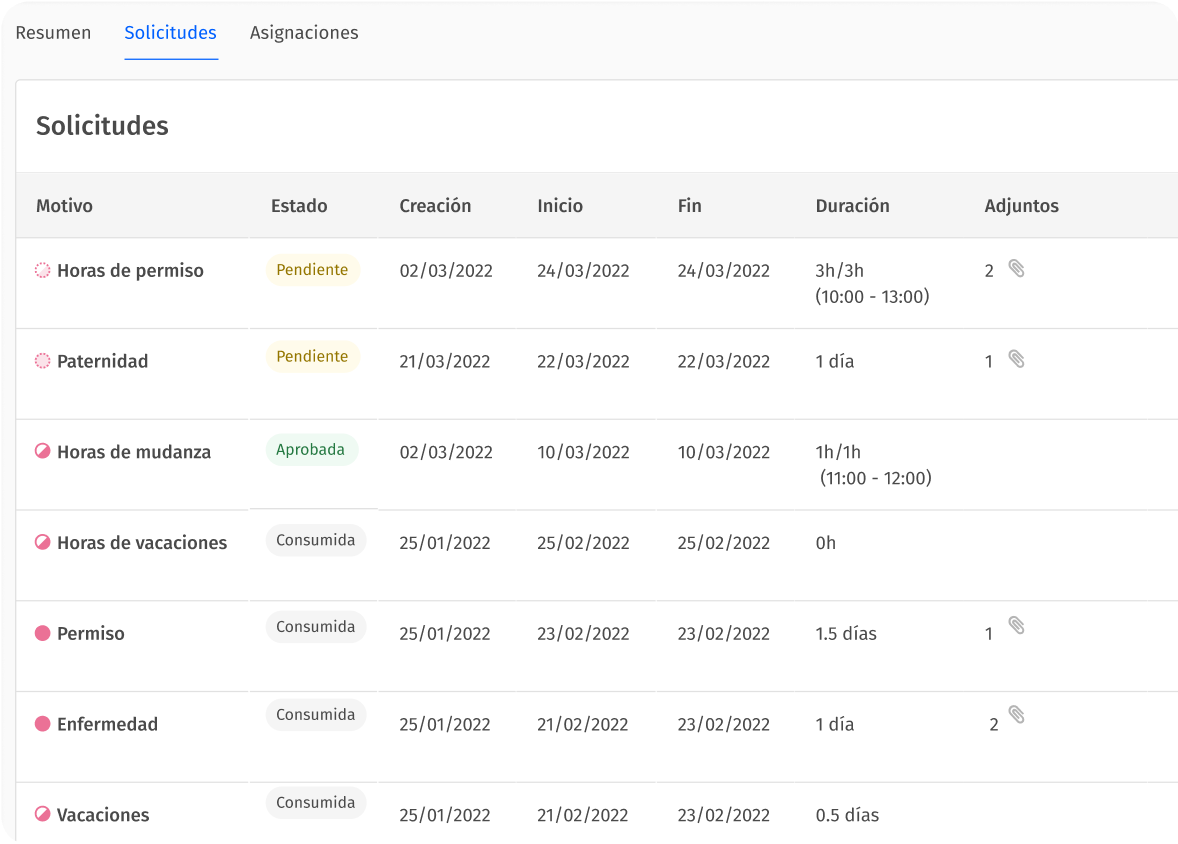Select the Solicitudes tab
The height and width of the screenshot is (844, 1178).
(170, 33)
